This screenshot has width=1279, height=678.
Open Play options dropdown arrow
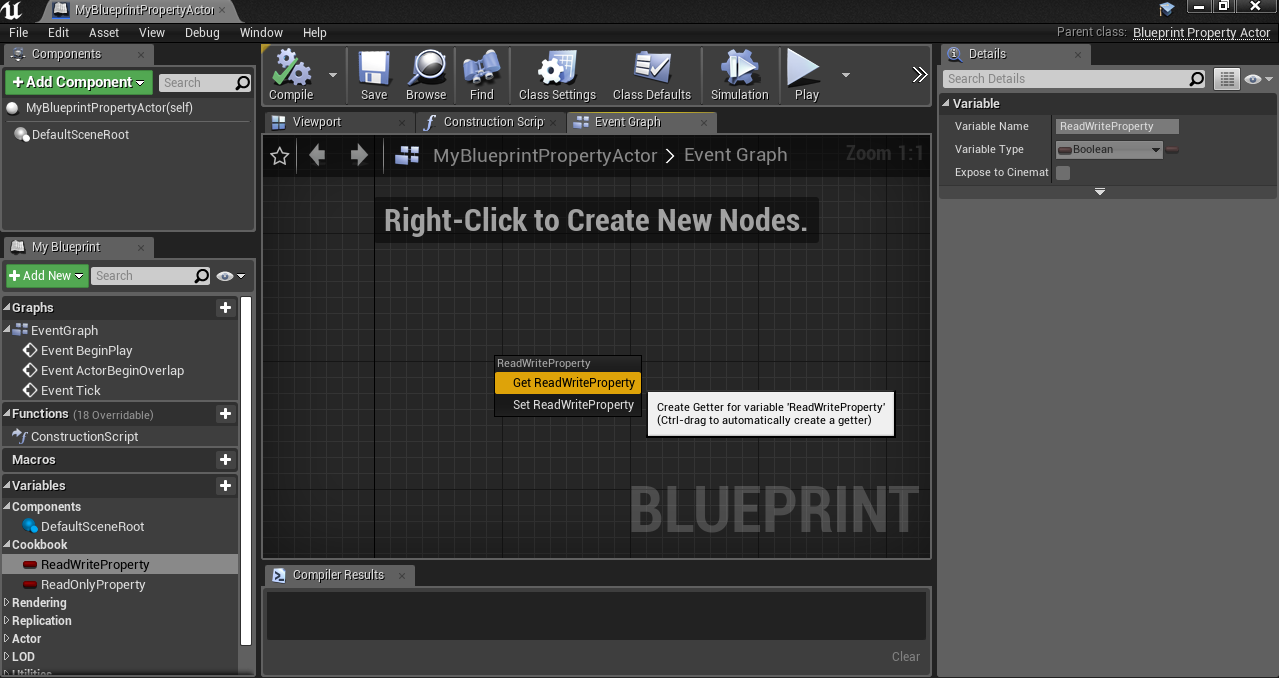846,75
